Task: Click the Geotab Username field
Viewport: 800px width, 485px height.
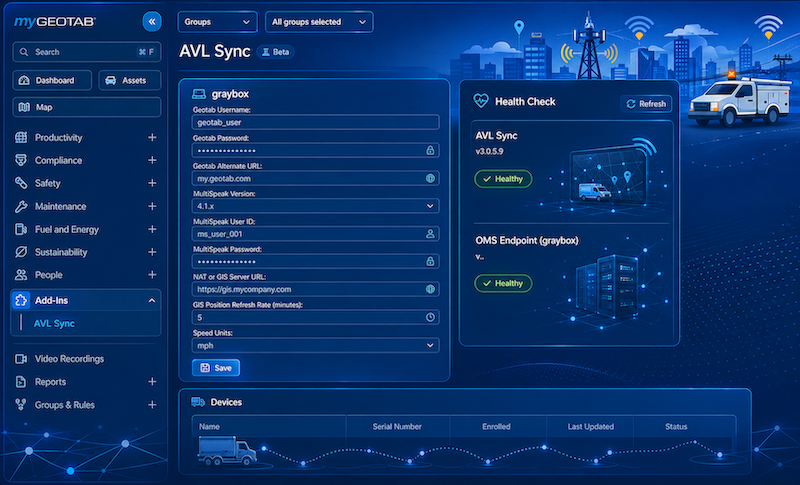Action: (x=315, y=122)
